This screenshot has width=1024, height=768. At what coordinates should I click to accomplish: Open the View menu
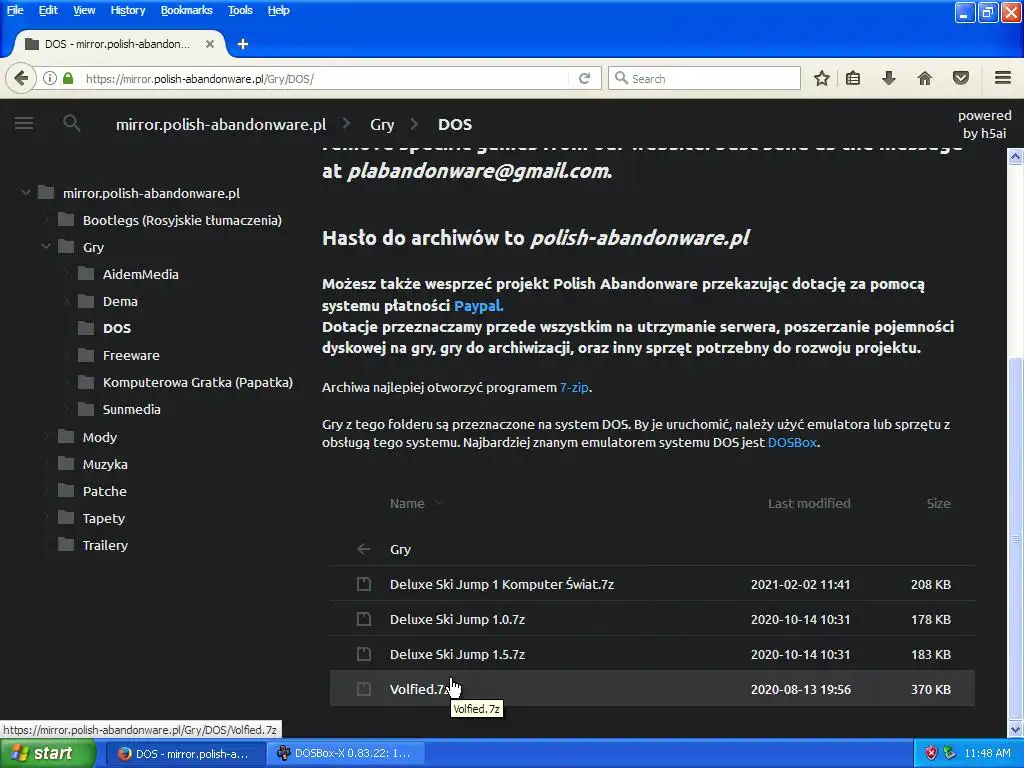[84, 10]
